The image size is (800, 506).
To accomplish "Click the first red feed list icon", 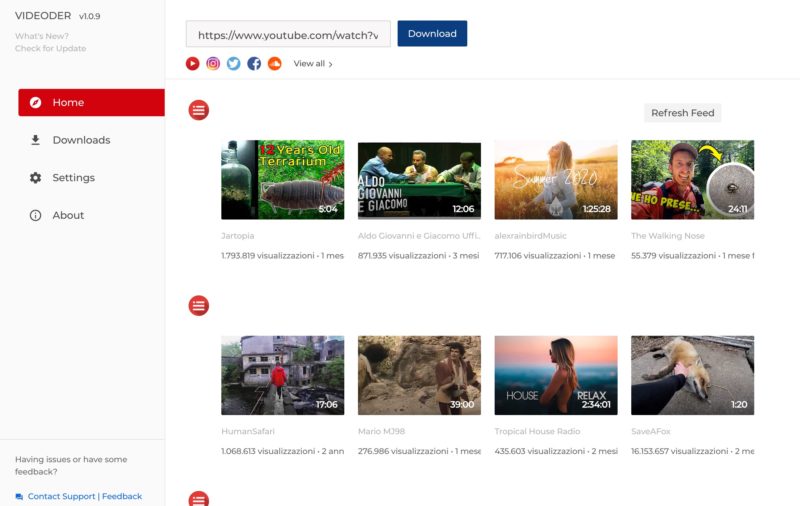I will [x=199, y=110].
